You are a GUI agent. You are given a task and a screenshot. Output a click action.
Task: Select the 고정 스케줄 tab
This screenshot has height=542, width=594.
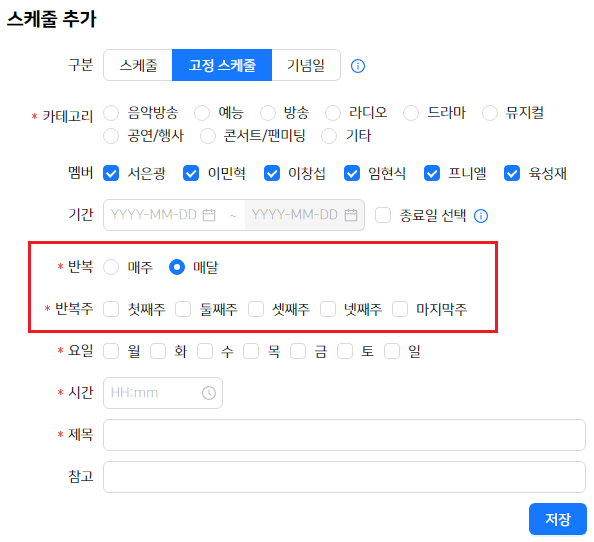coord(222,65)
